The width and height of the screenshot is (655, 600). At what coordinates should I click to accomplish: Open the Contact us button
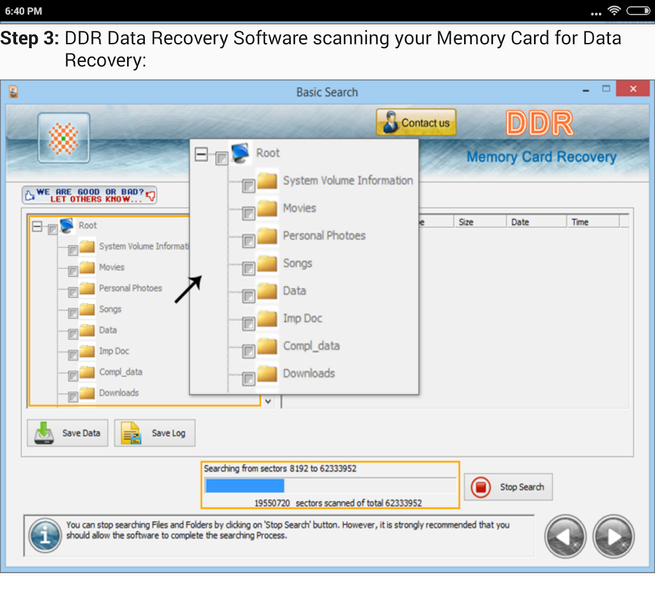416,123
